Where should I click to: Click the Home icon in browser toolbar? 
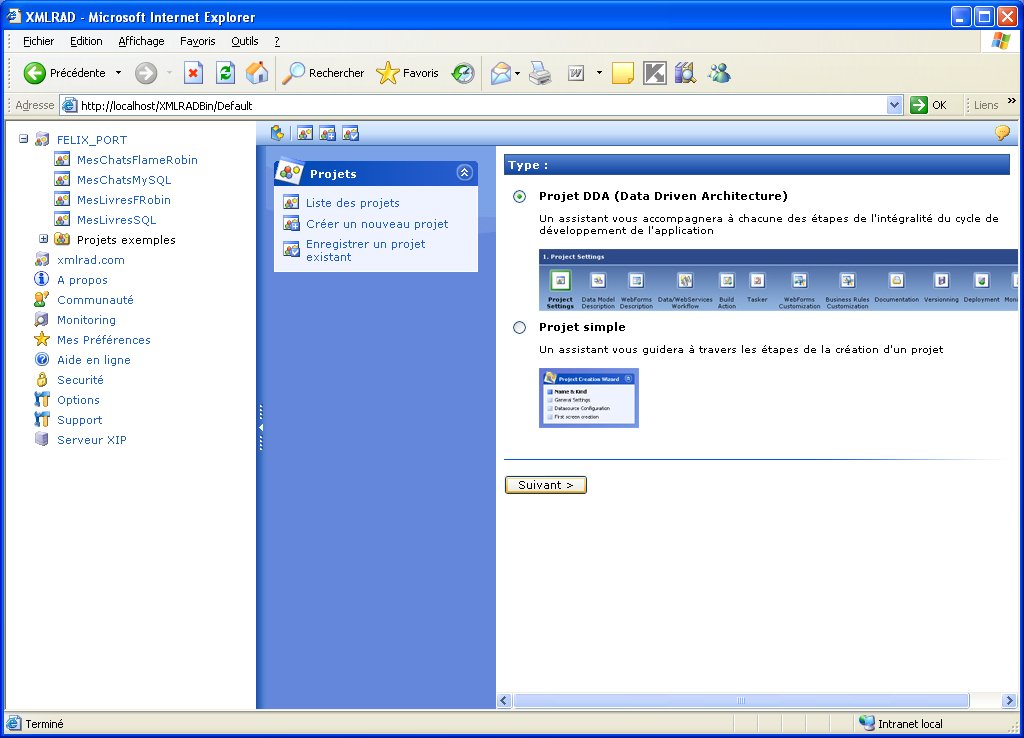click(257, 73)
